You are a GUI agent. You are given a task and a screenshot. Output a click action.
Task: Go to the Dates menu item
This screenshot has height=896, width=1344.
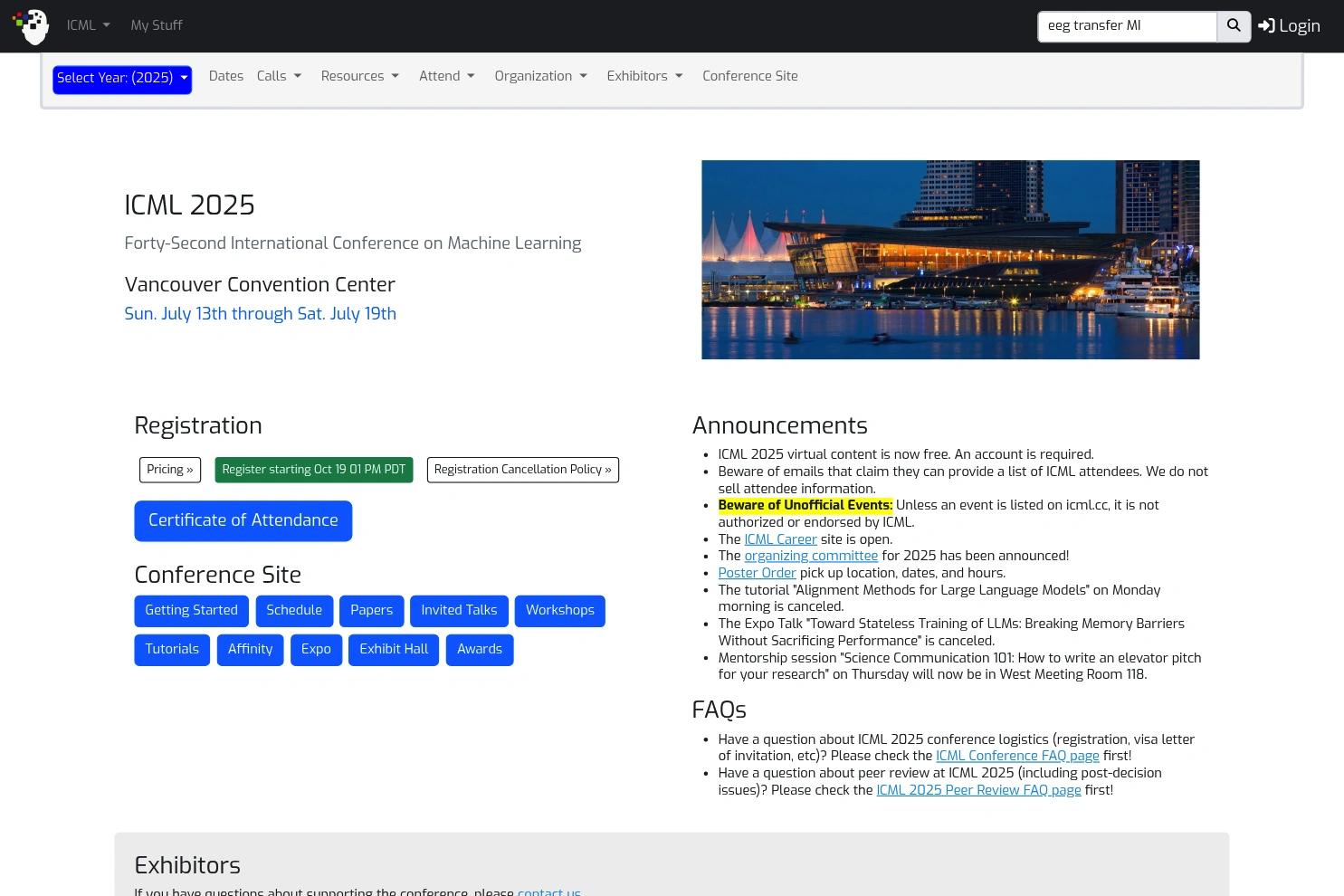[x=226, y=77]
